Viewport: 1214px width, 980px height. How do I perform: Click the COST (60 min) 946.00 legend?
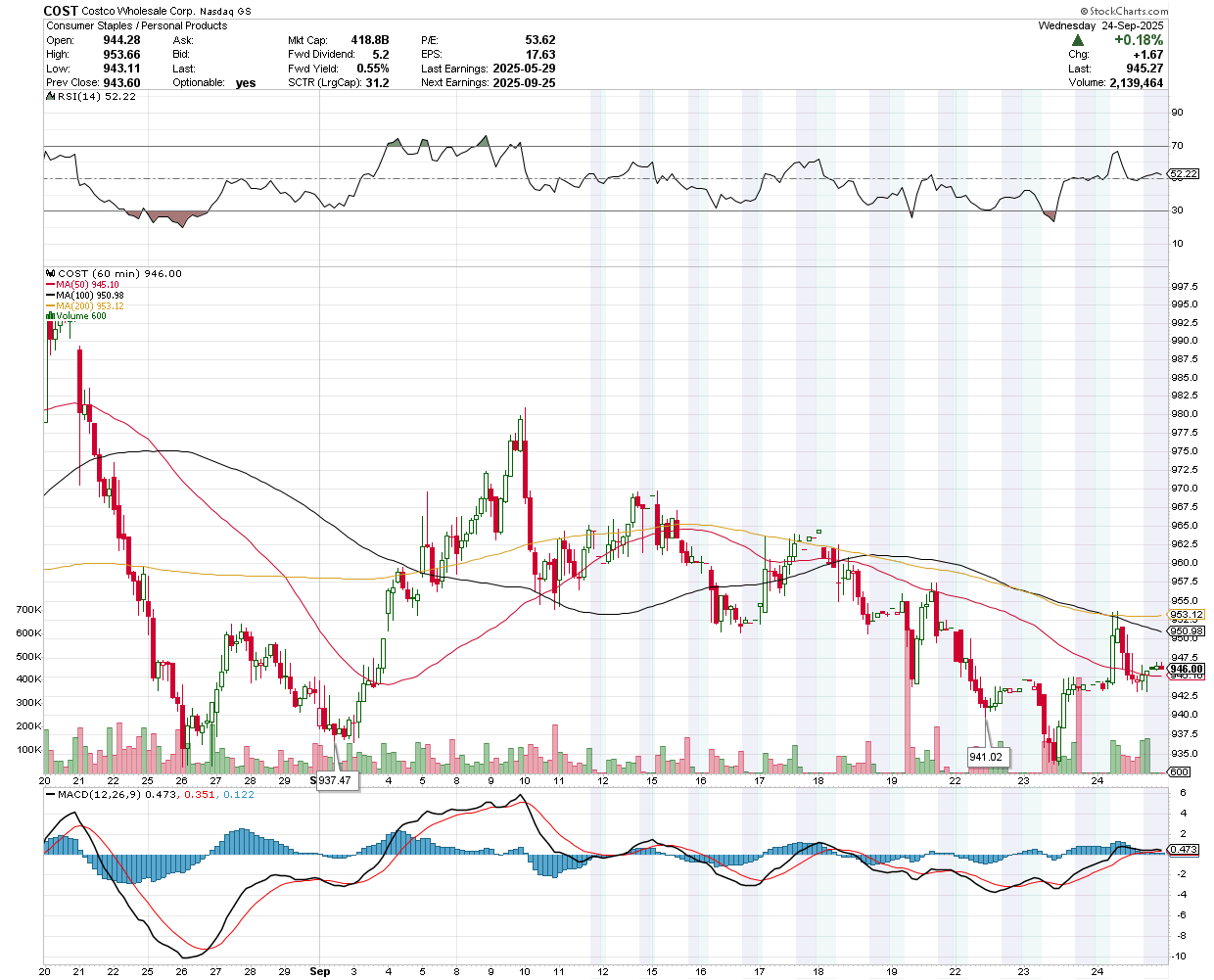pyautogui.click(x=120, y=274)
